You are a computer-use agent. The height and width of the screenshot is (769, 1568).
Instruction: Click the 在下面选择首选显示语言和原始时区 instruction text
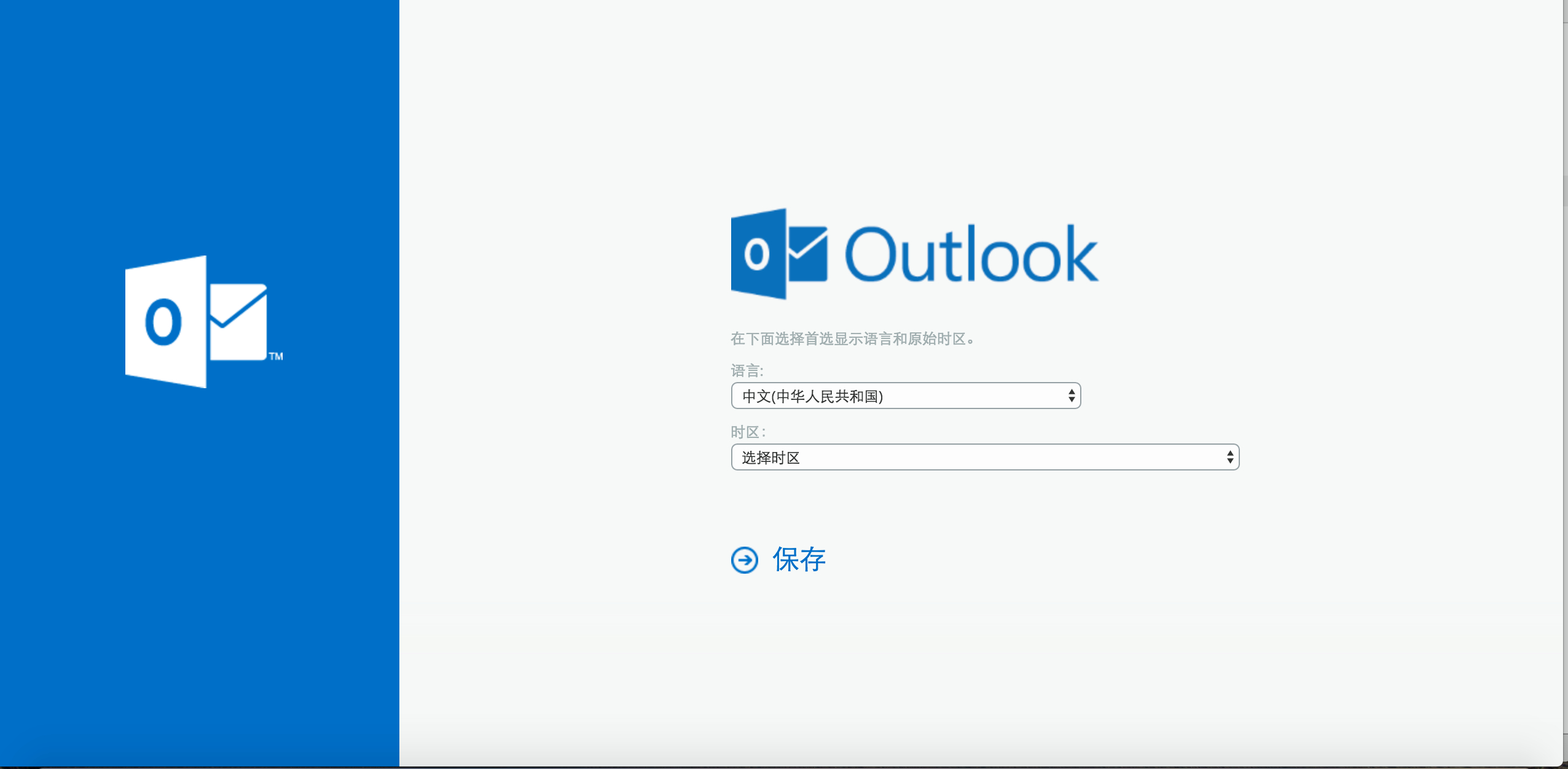pyautogui.click(x=852, y=339)
